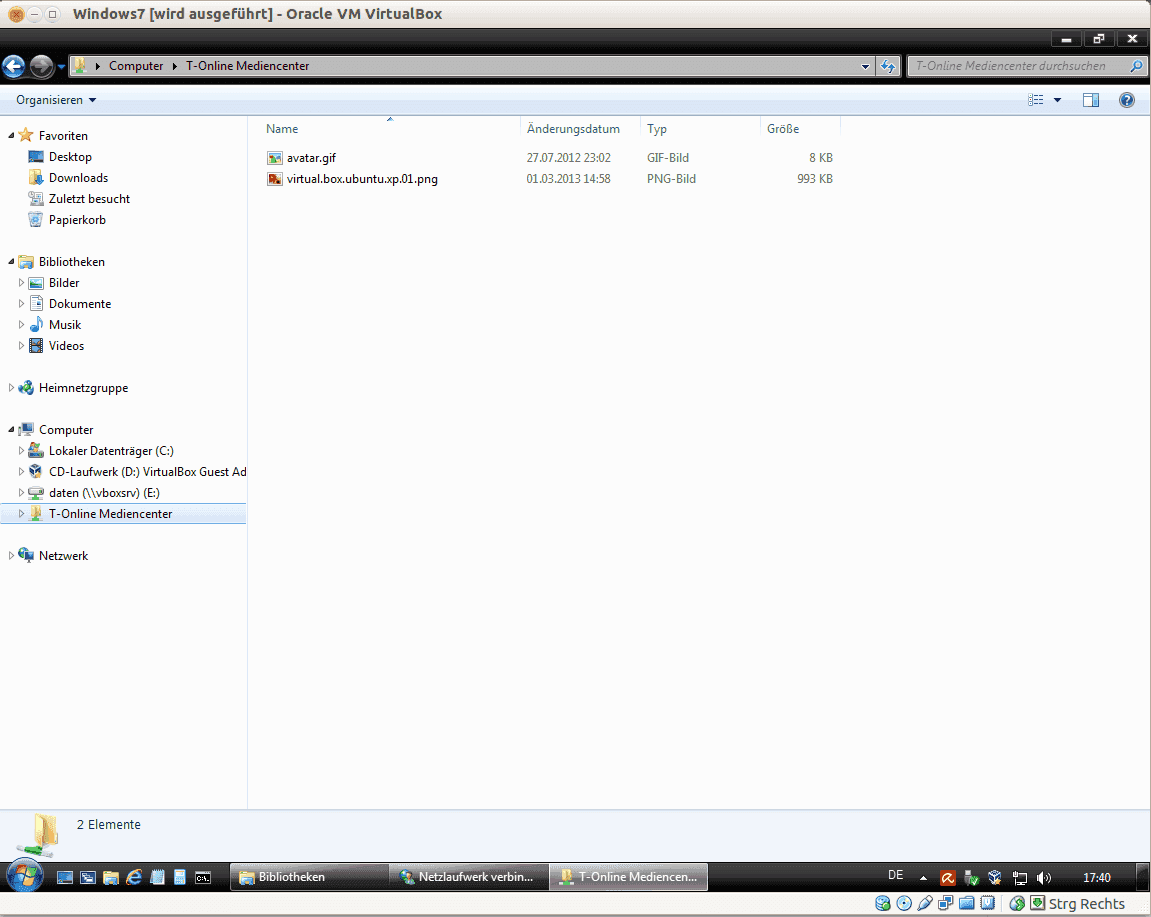Open network status tray icon
Image resolution: width=1151 pixels, height=917 pixels.
1020,878
